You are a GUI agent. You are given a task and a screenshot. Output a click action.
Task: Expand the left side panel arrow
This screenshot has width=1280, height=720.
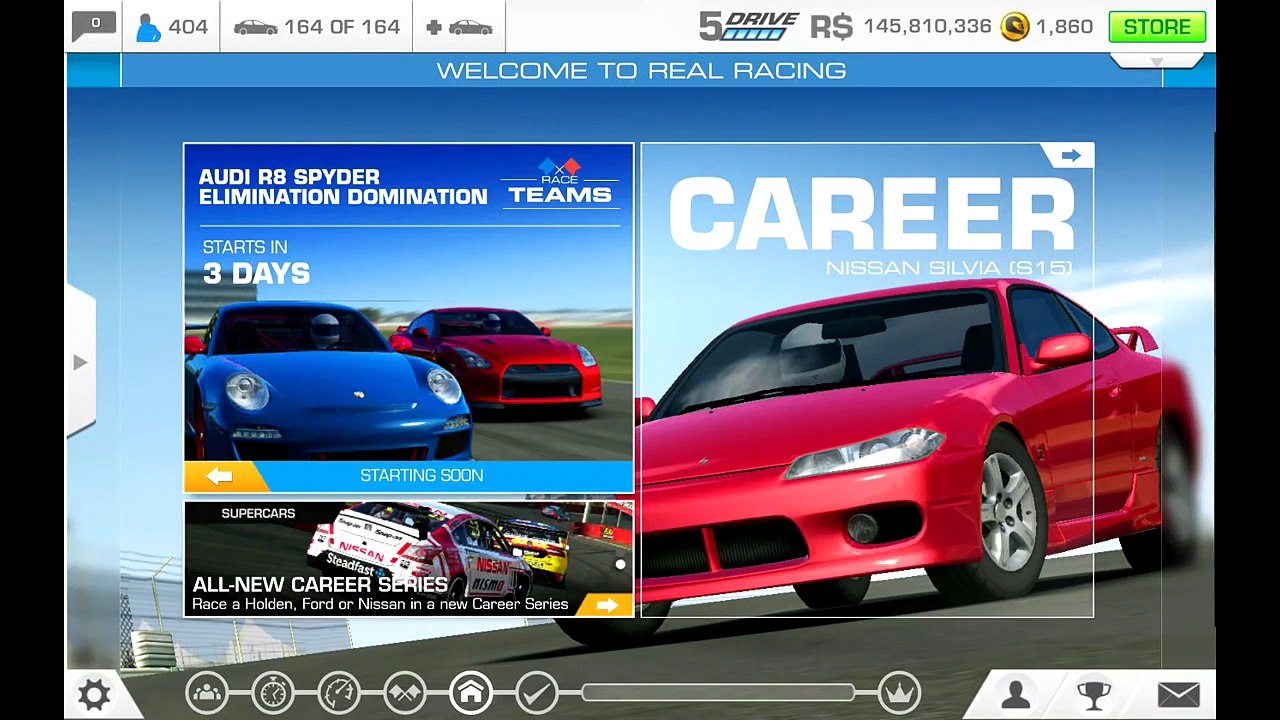click(x=80, y=362)
